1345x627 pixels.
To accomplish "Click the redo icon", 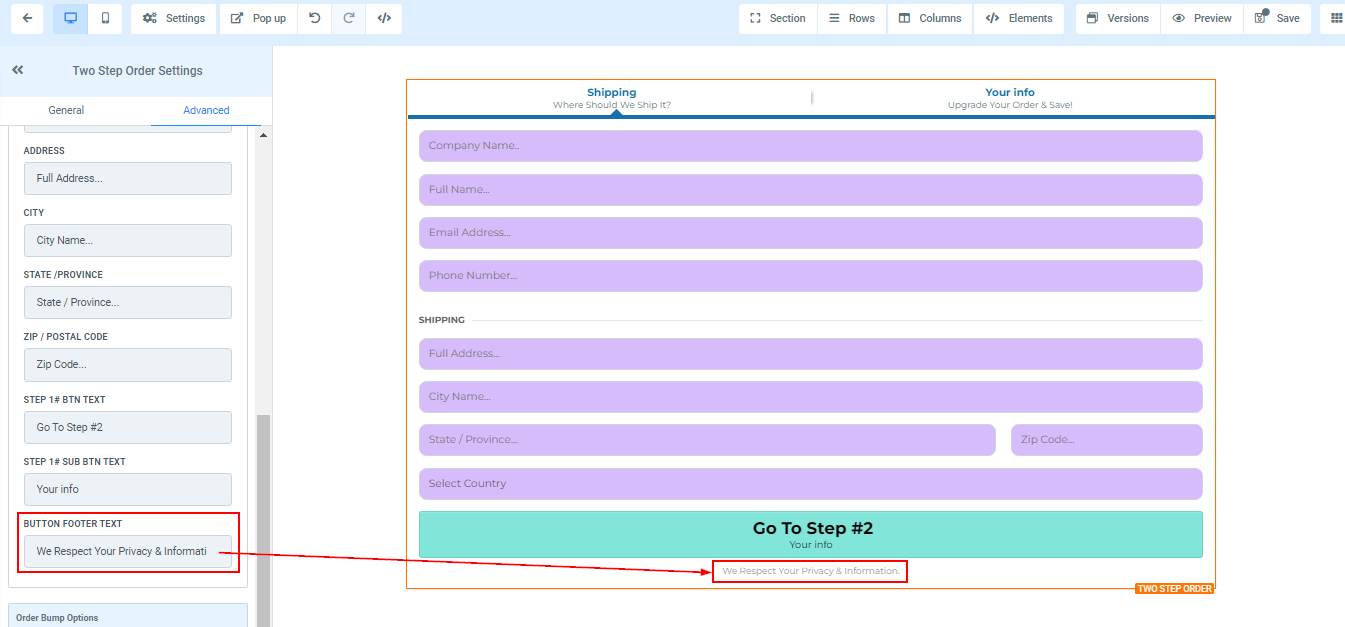I will point(349,18).
